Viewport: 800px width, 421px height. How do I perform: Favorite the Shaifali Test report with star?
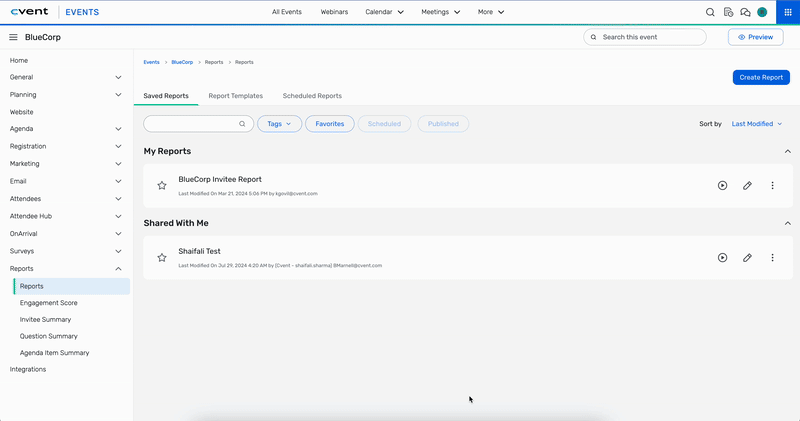(162, 258)
